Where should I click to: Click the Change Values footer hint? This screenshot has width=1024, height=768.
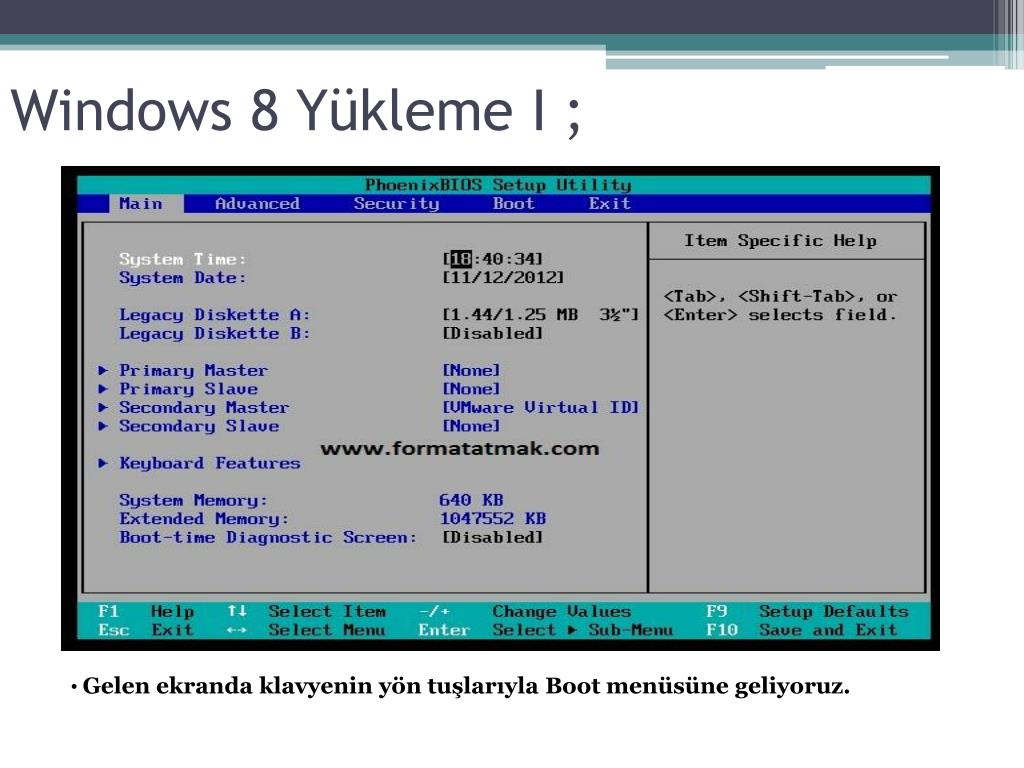[x=525, y=612]
